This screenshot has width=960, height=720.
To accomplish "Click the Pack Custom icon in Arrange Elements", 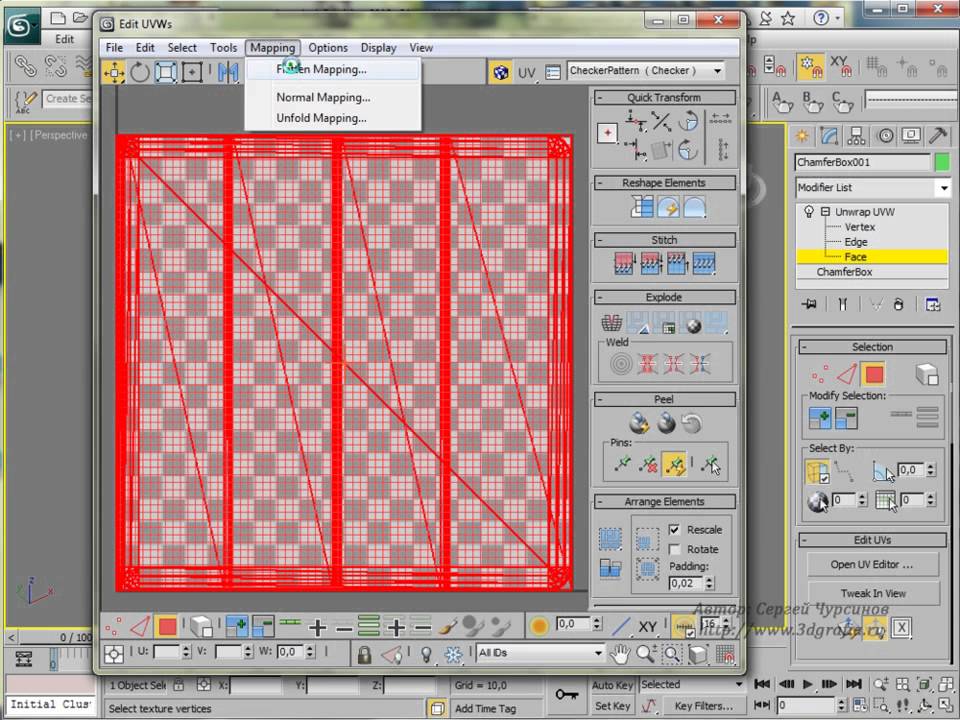I will [x=610, y=539].
